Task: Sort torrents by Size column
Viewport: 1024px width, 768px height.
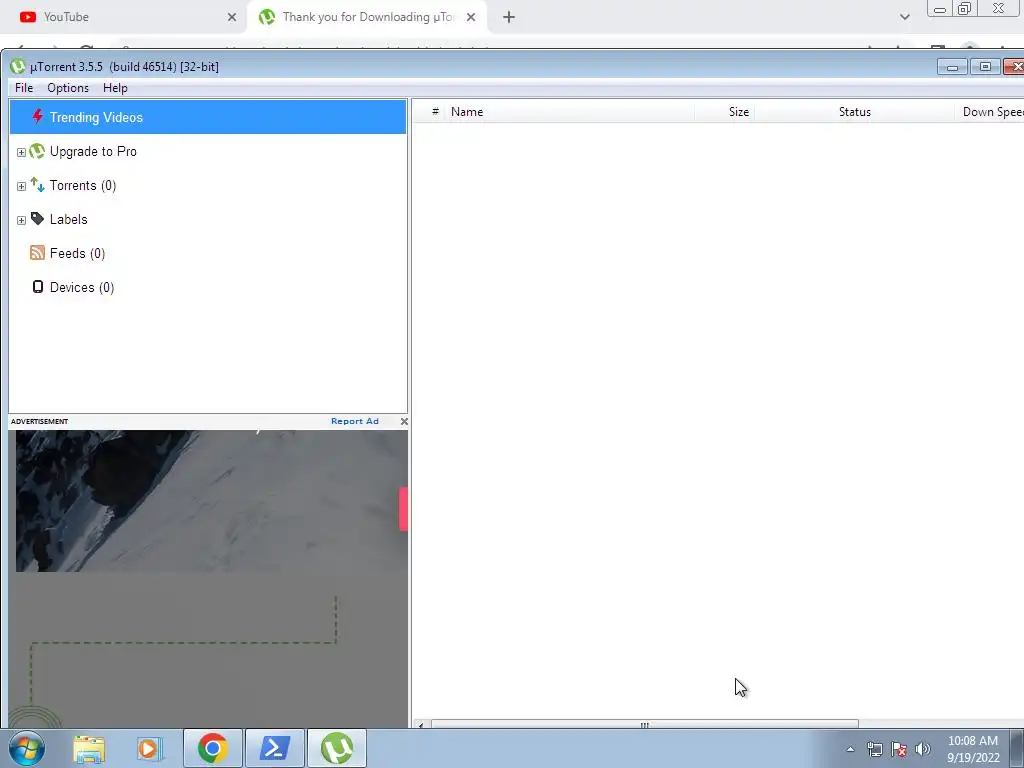Action: tap(724, 112)
